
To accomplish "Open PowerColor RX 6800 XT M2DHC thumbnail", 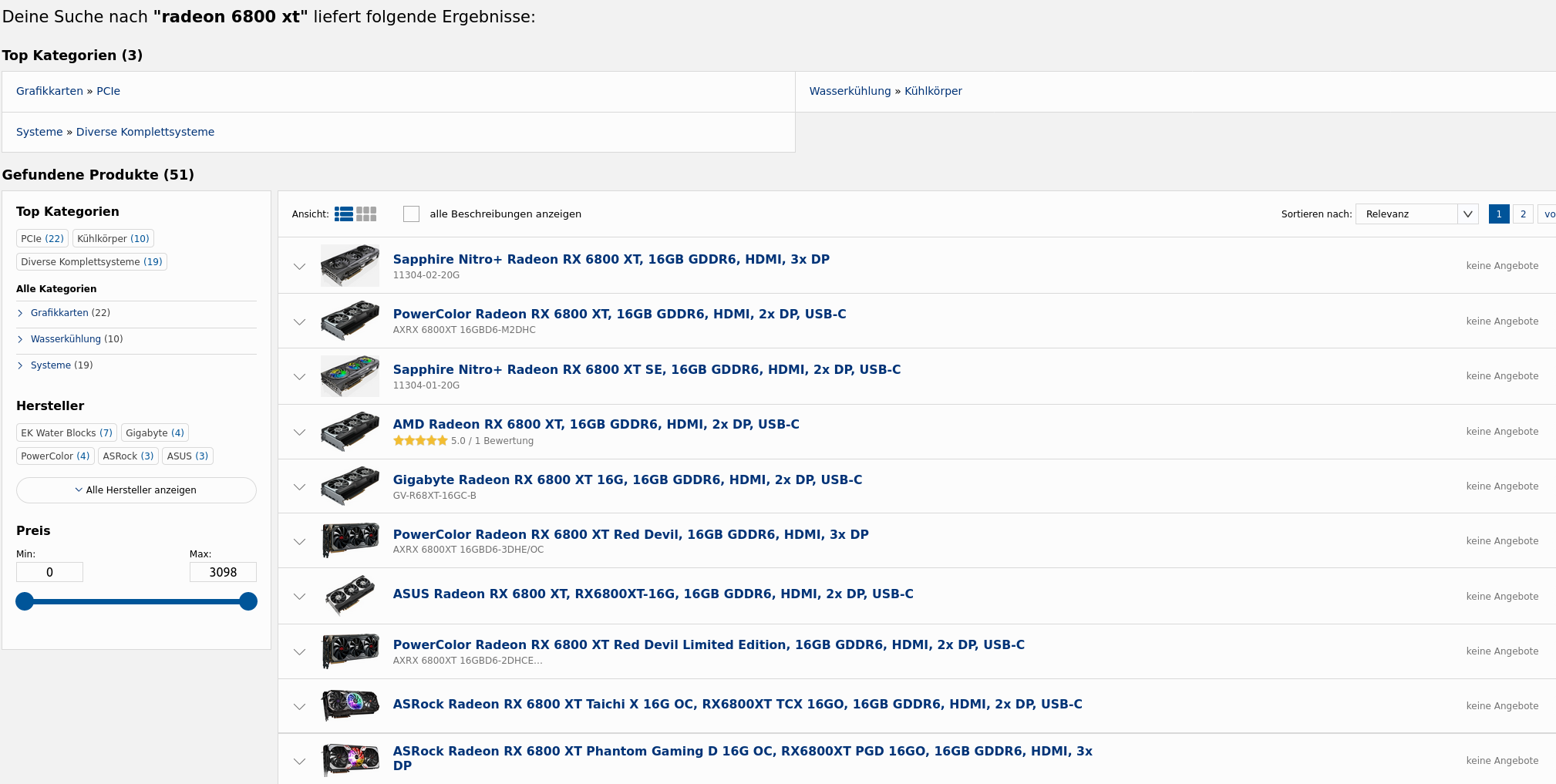I will click(350, 321).
